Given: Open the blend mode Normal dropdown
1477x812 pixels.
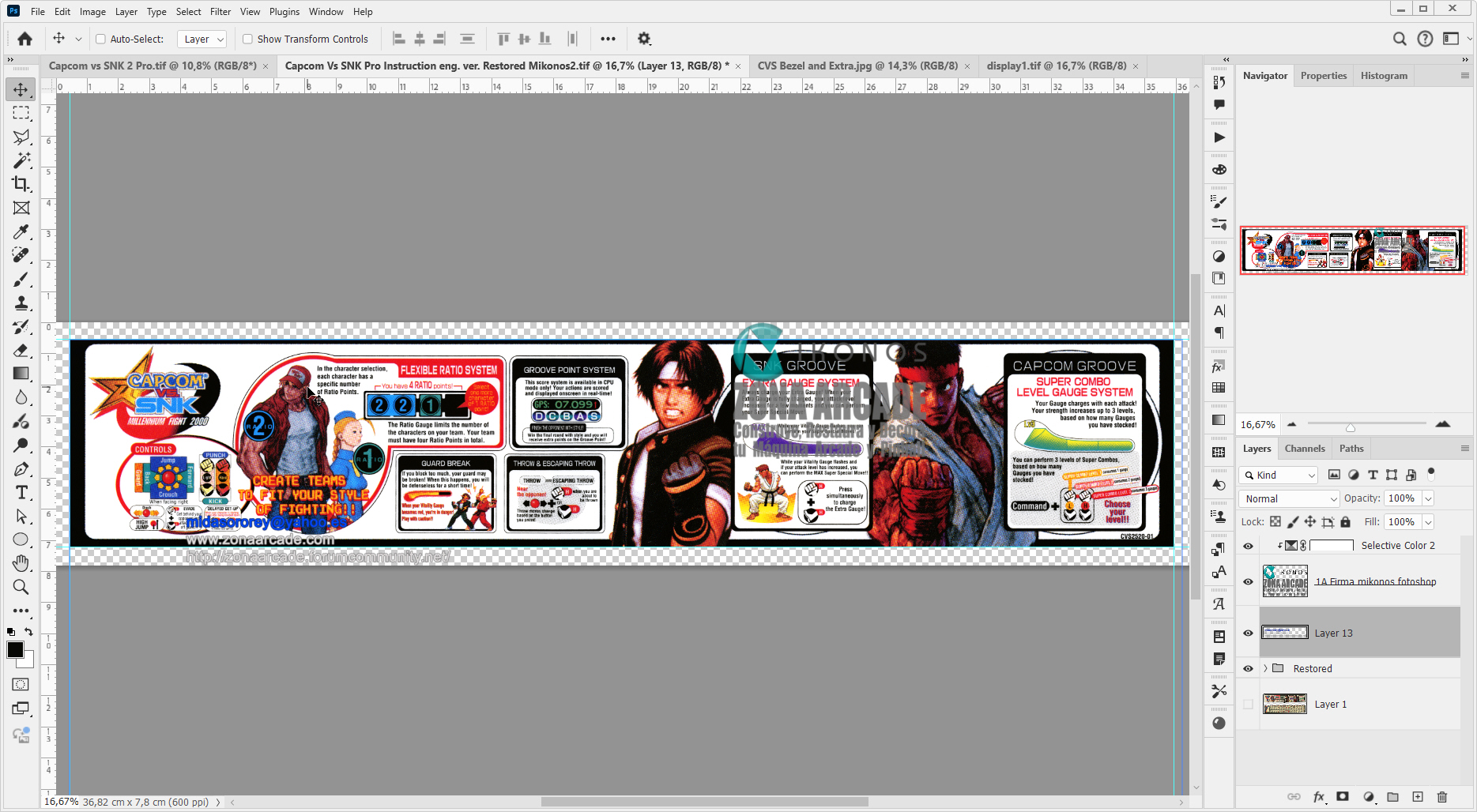Looking at the screenshot, I should click(x=1290, y=498).
